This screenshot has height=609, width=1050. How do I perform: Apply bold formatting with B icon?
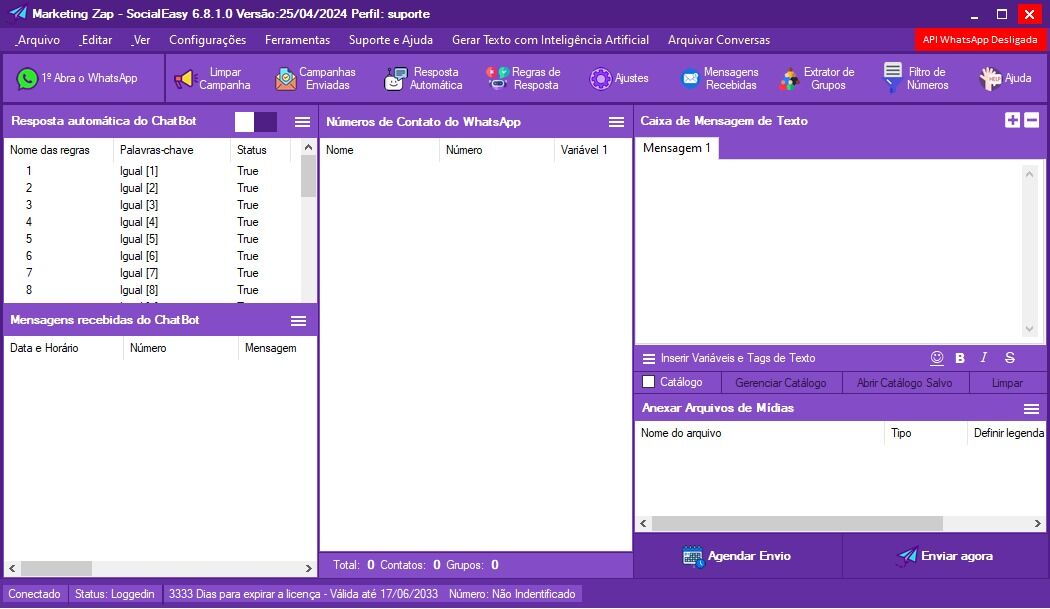pyautogui.click(x=960, y=358)
